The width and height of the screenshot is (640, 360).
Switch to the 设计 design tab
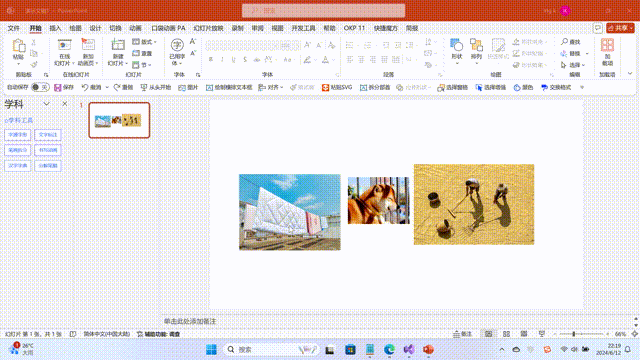click(95, 28)
